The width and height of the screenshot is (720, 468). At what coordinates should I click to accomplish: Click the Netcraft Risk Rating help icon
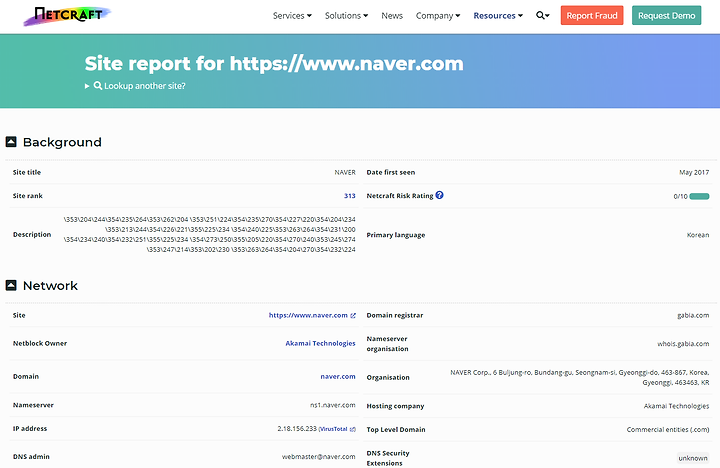(439, 195)
